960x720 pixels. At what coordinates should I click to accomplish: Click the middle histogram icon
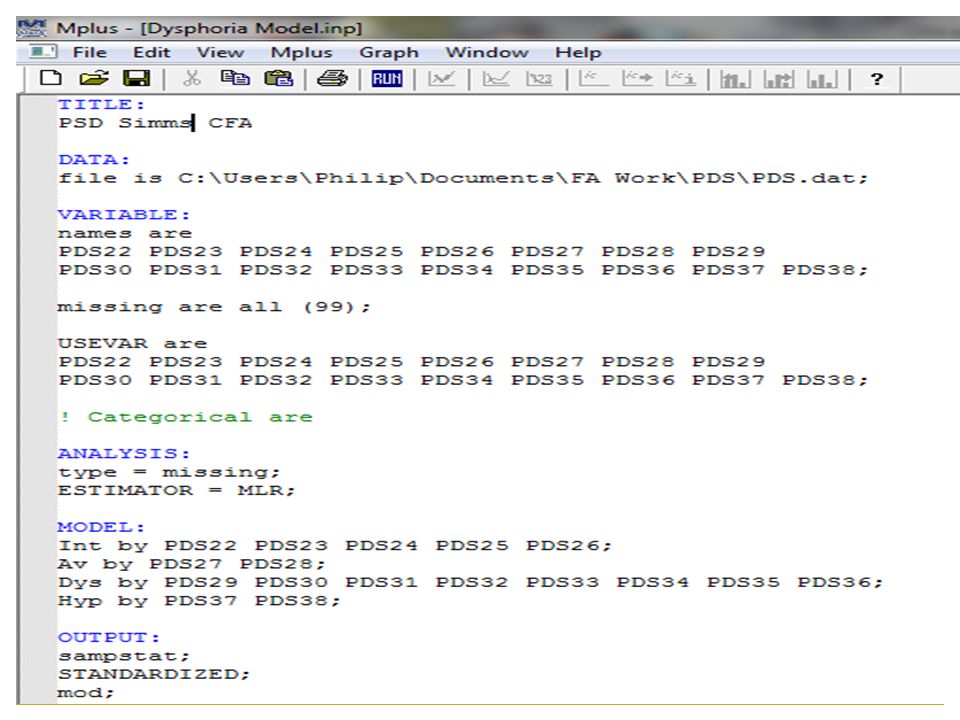point(779,79)
